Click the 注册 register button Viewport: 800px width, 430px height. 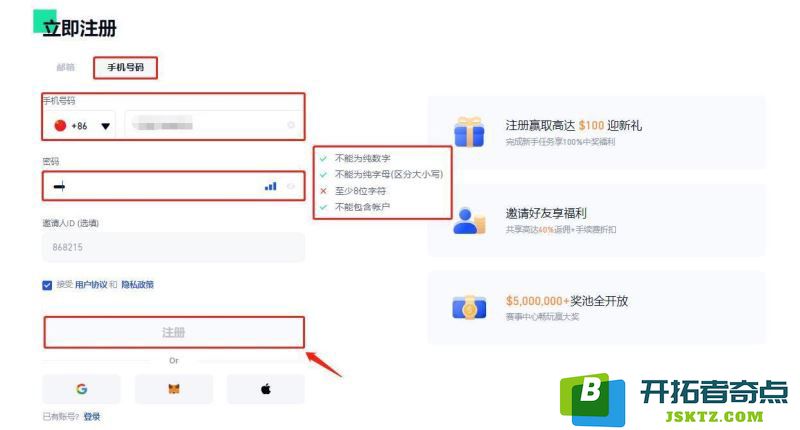(x=174, y=333)
